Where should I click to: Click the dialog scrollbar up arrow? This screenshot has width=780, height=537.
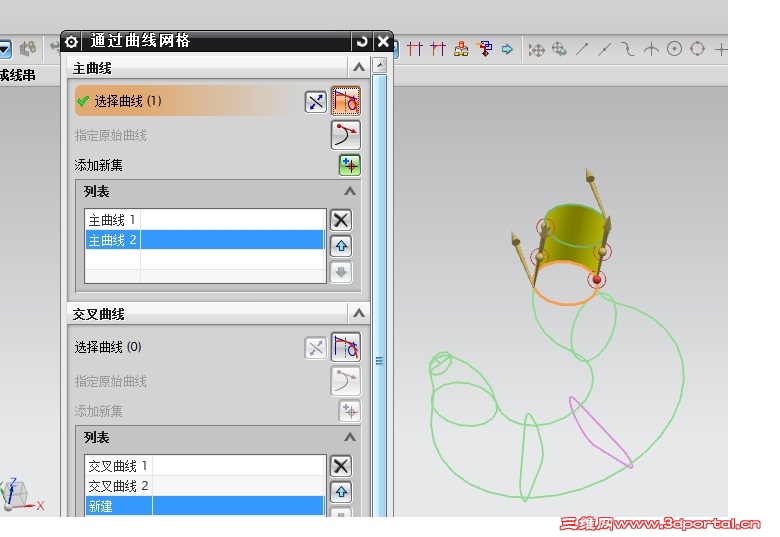tap(380, 65)
